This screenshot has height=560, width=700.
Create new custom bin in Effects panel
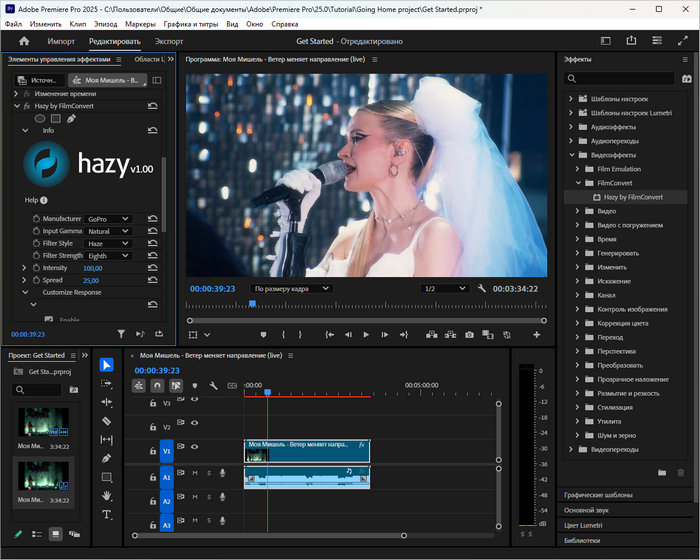point(662,472)
